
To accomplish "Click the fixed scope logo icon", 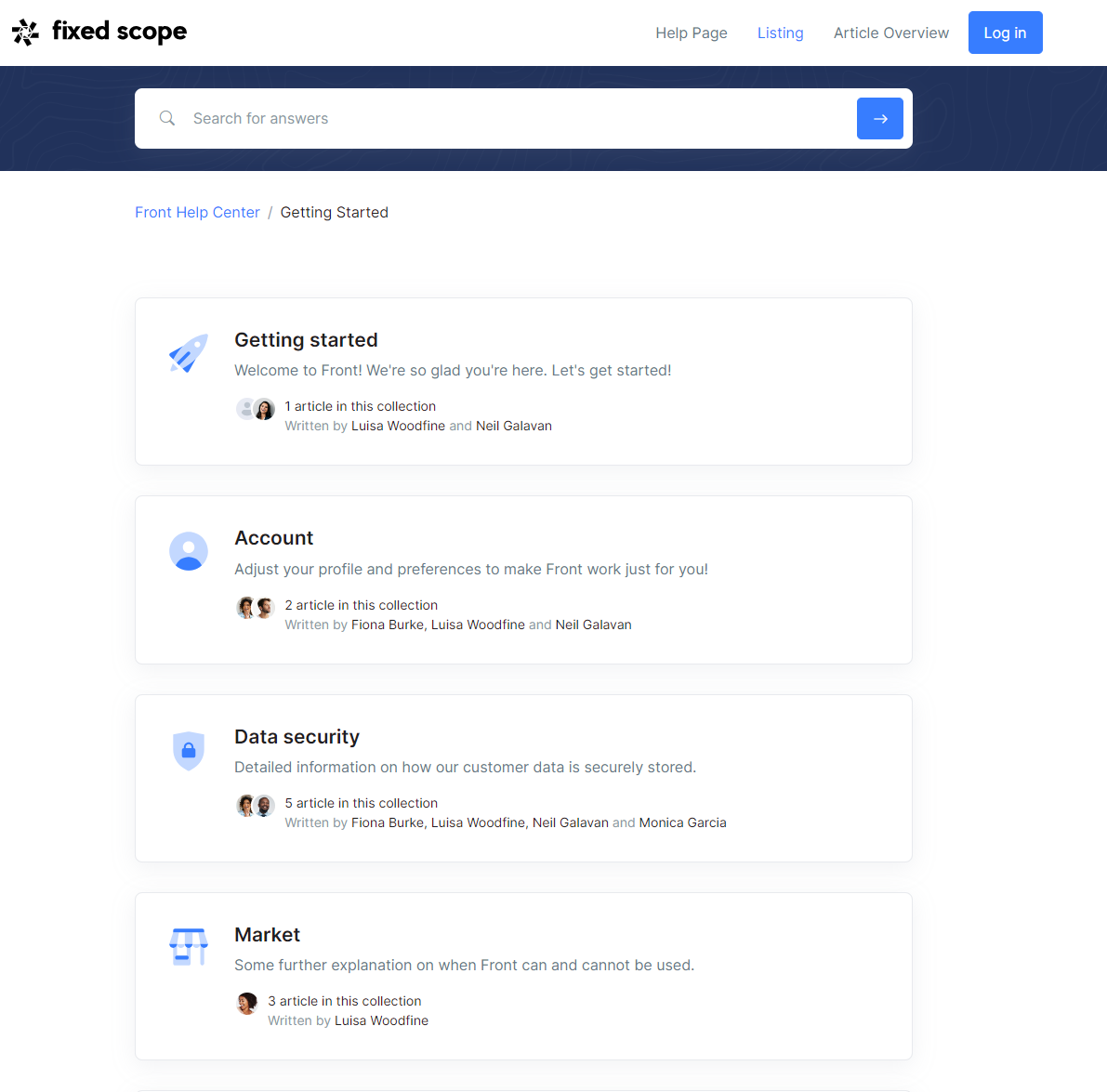I will click(25, 33).
